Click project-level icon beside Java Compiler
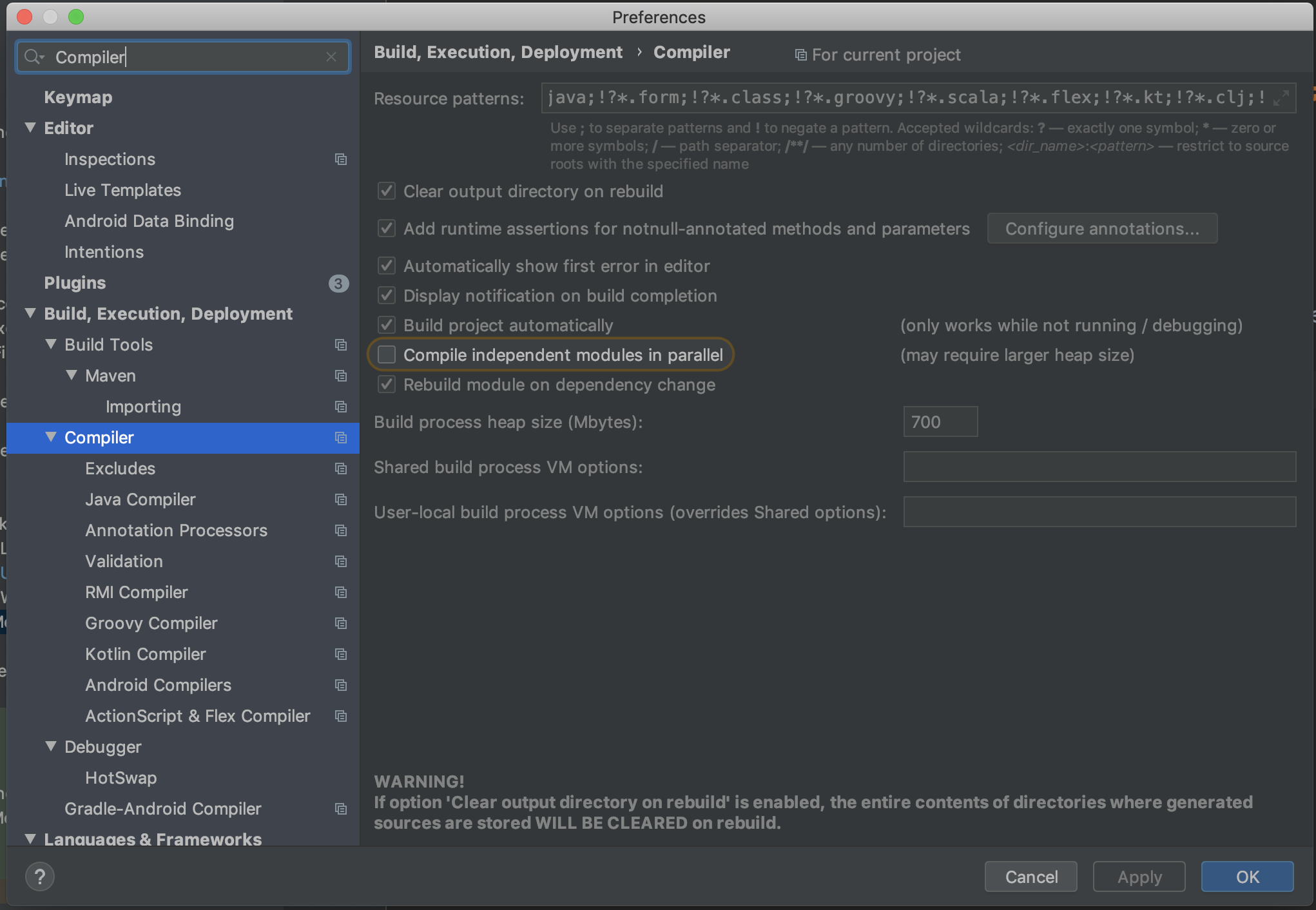 click(341, 499)
